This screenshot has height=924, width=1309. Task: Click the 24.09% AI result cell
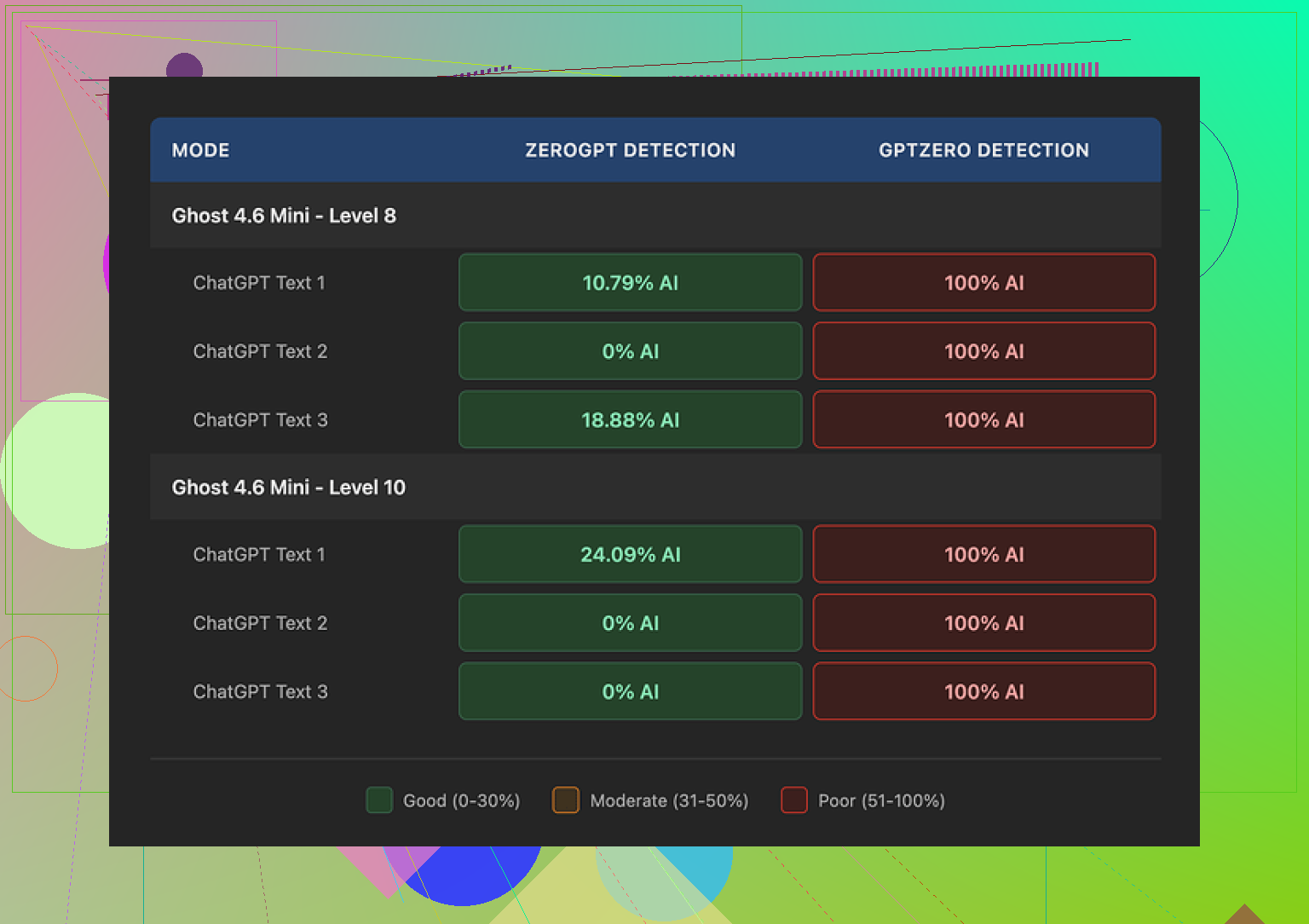tap(631, 555)
